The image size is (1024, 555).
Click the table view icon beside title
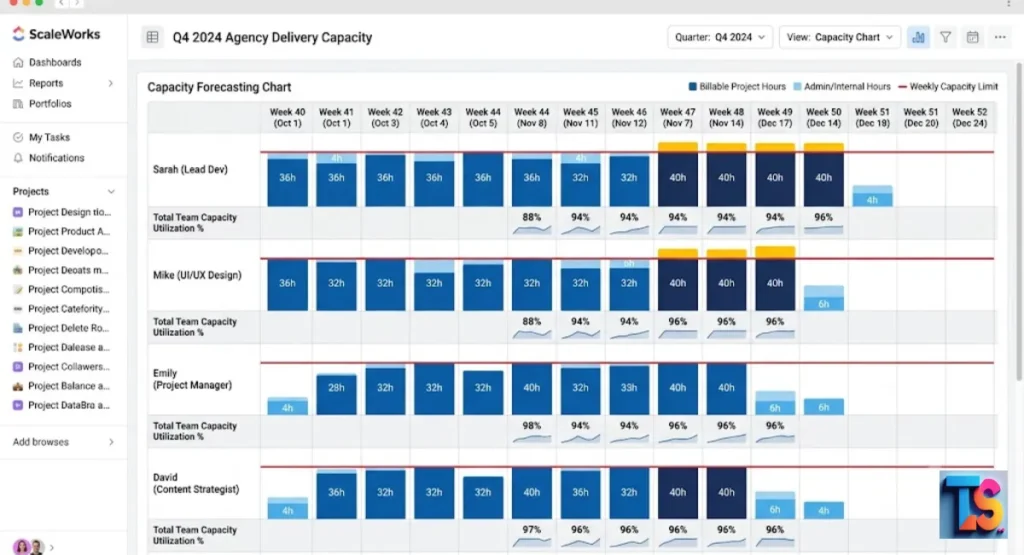click(152, 37)
